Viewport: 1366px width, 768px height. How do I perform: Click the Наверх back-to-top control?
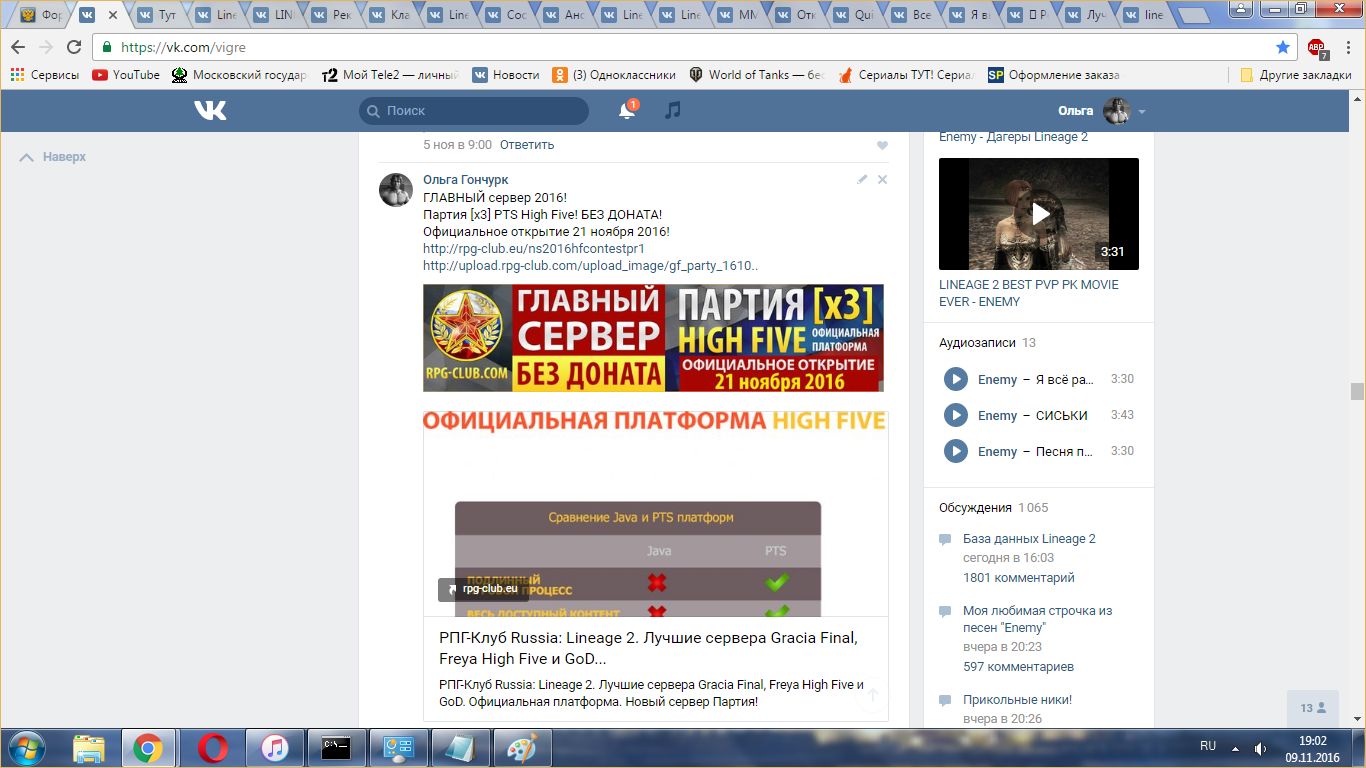click(54, 157)
